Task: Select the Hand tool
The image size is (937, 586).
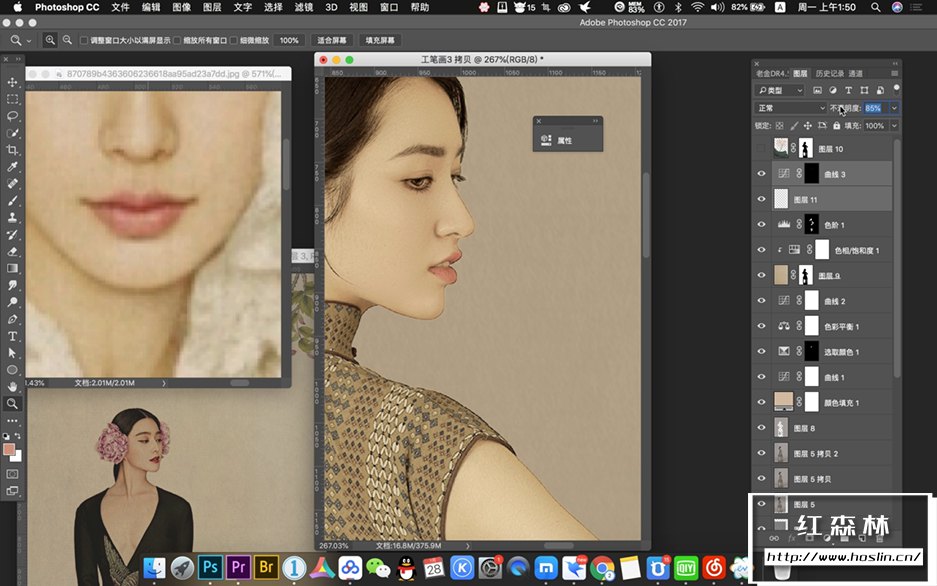Action: [x=12, y=386]
